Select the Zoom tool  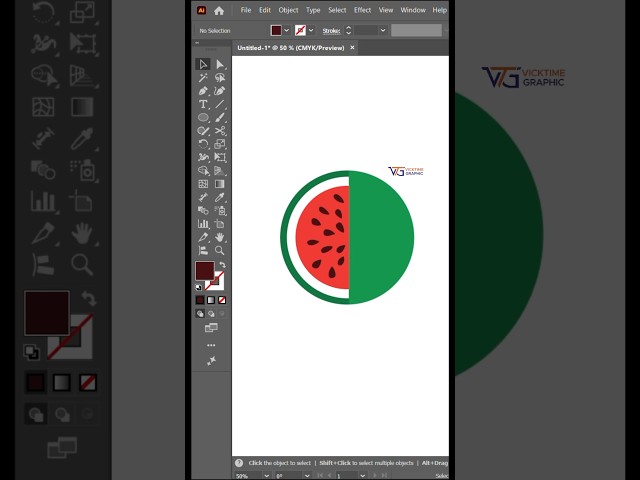[x=220, y=250]
